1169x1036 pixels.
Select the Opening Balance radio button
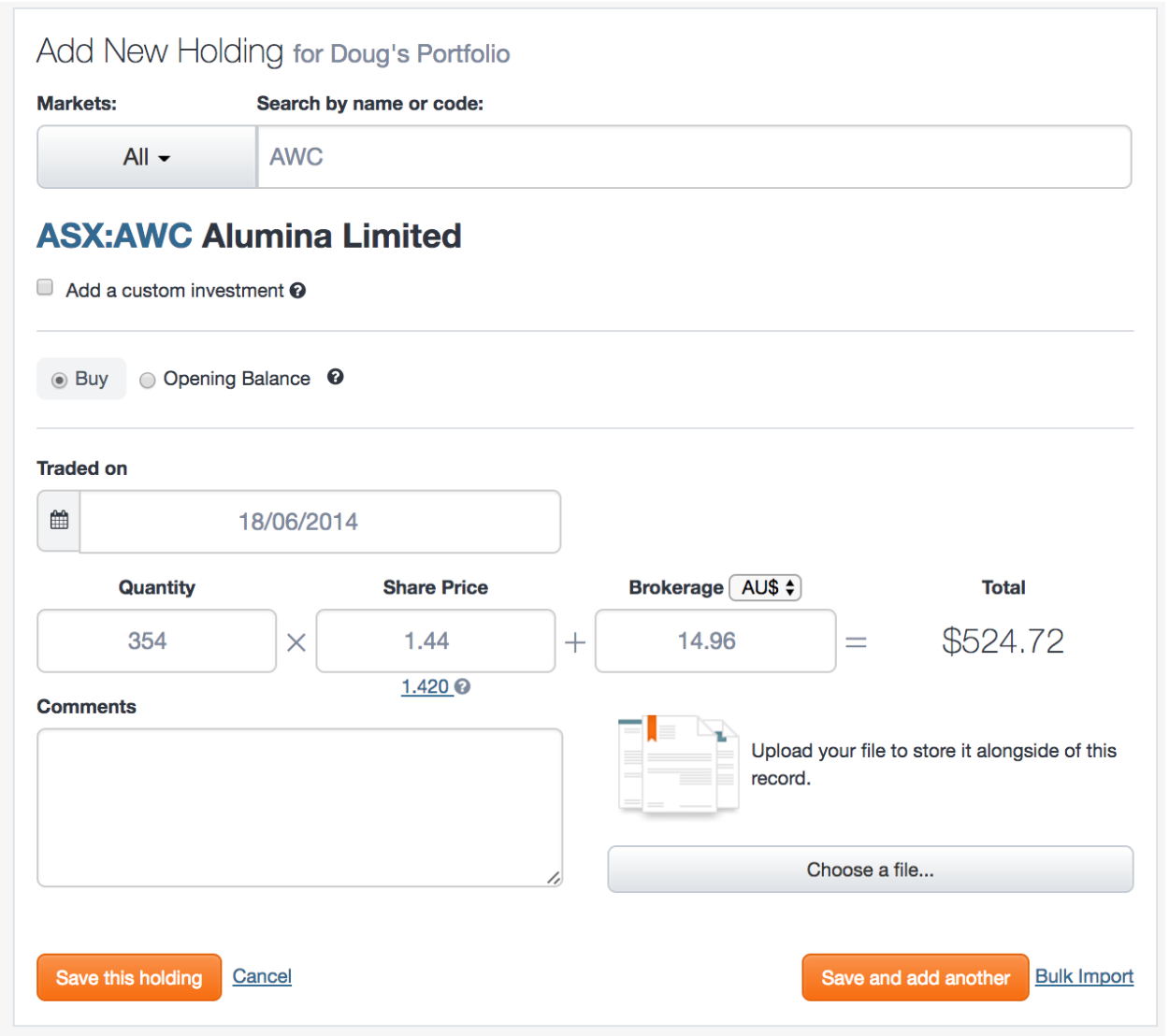147,380
